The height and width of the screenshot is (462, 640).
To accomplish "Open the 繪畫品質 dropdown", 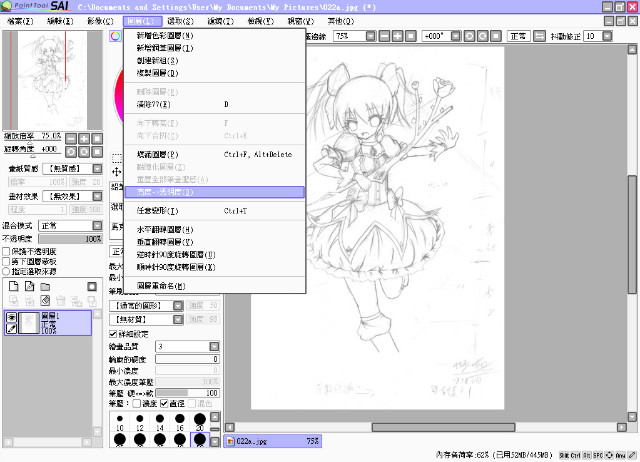I will [x=214, y=346].
